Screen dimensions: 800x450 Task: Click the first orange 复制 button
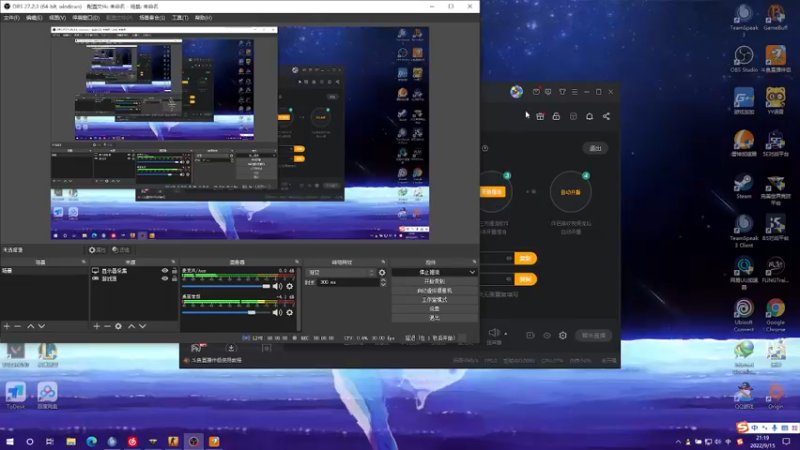525,258
